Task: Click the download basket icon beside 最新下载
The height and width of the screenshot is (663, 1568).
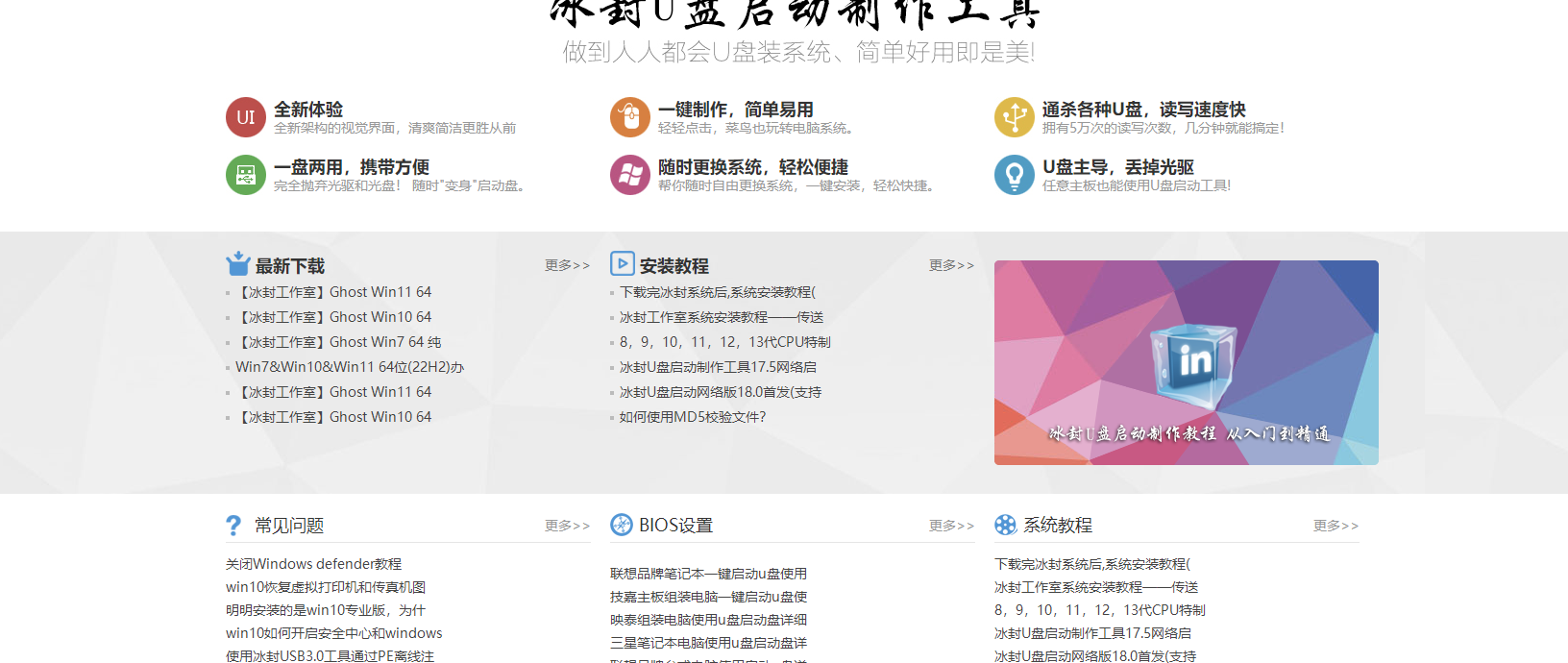Action: (238, 263)
